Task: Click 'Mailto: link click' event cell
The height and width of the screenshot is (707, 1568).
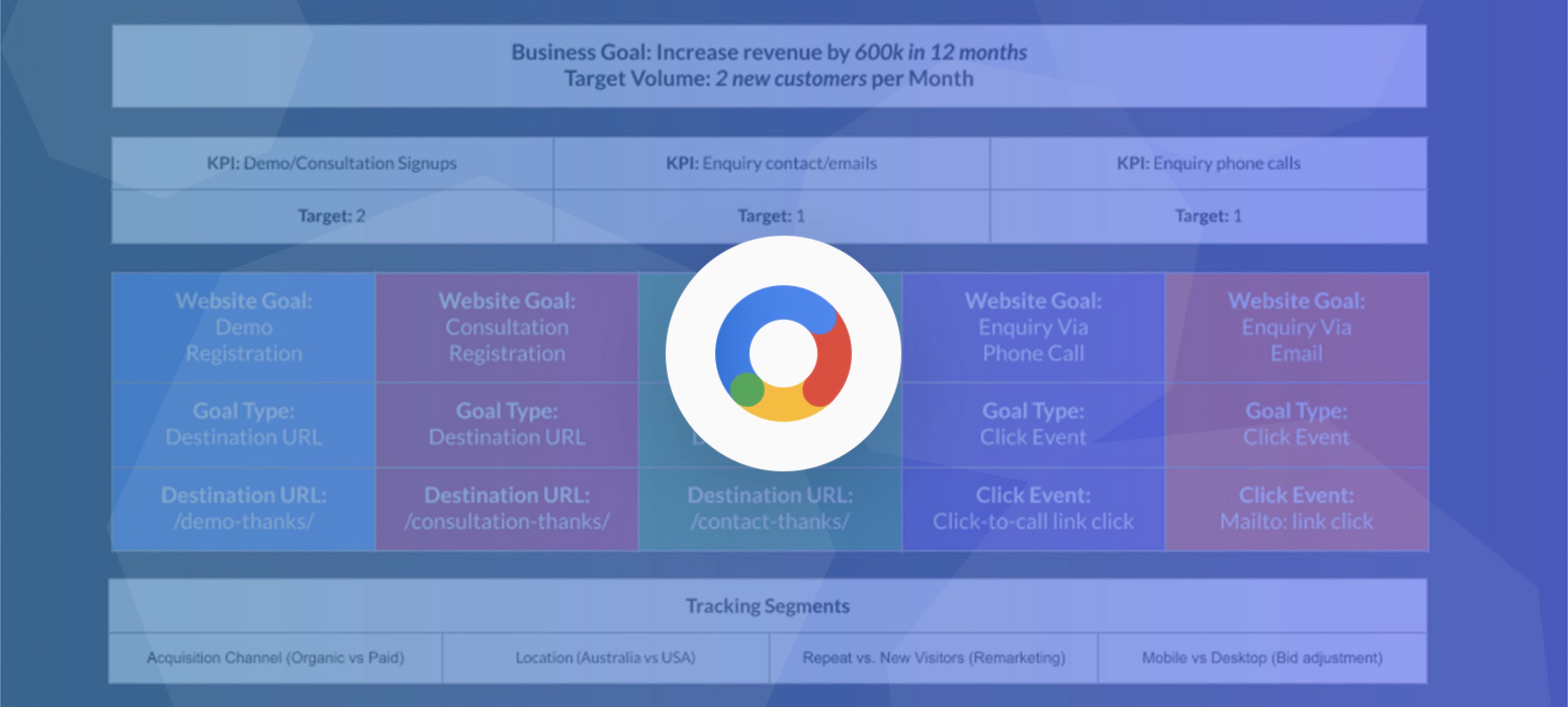Action: 1296,509
